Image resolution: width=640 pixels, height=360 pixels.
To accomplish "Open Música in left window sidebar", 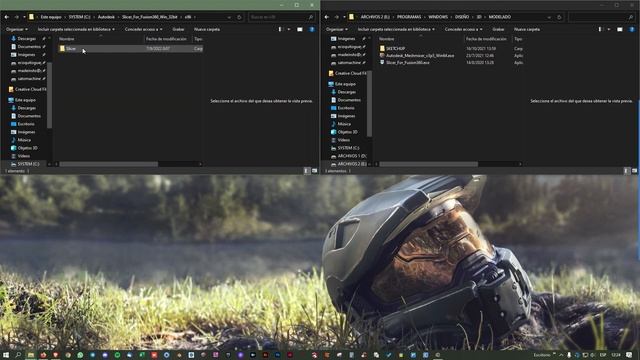I will 21,140.
